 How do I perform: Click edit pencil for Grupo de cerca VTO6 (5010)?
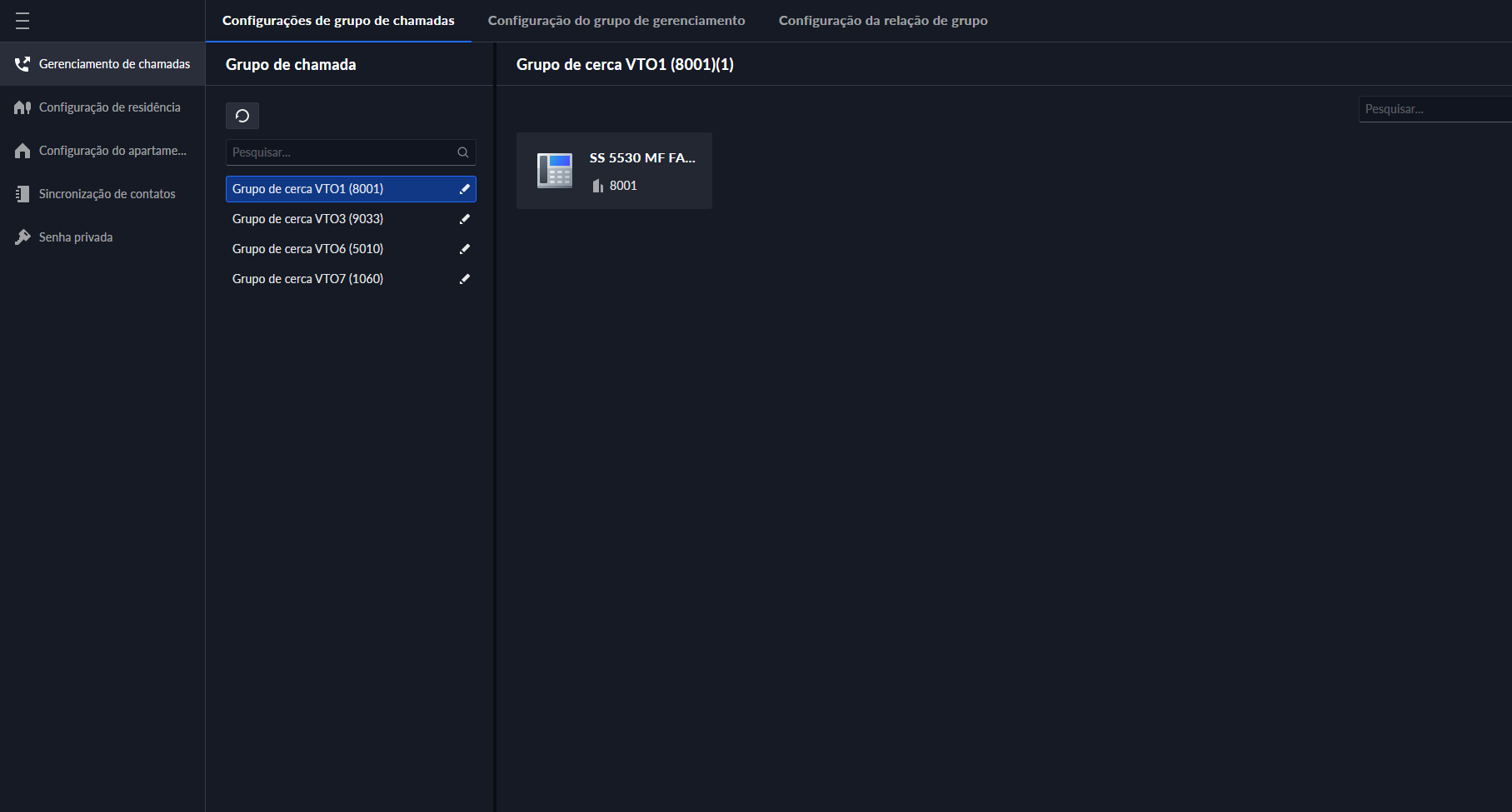465,249
